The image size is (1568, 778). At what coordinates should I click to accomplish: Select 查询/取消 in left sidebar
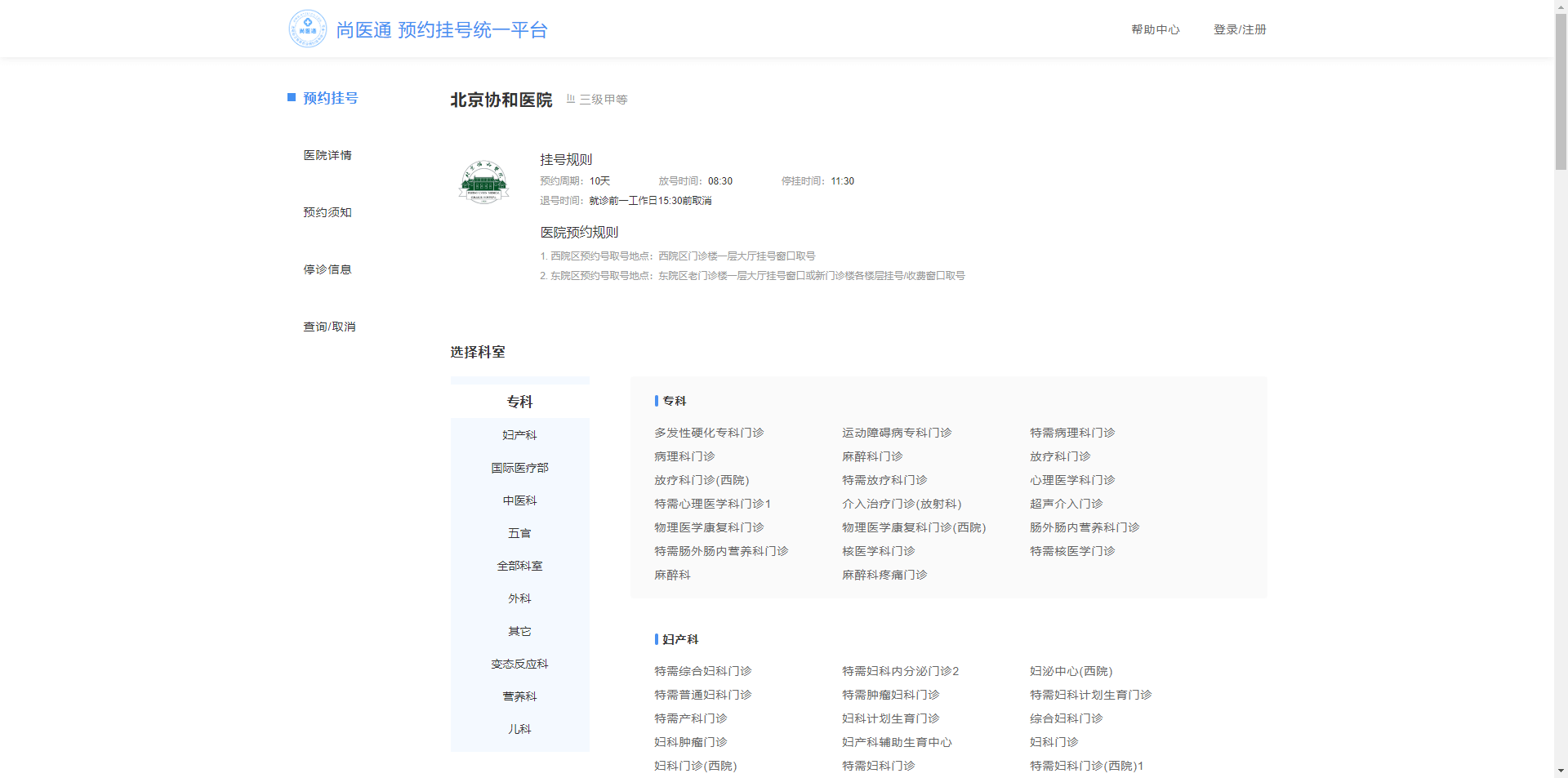[x=329, y=327]
